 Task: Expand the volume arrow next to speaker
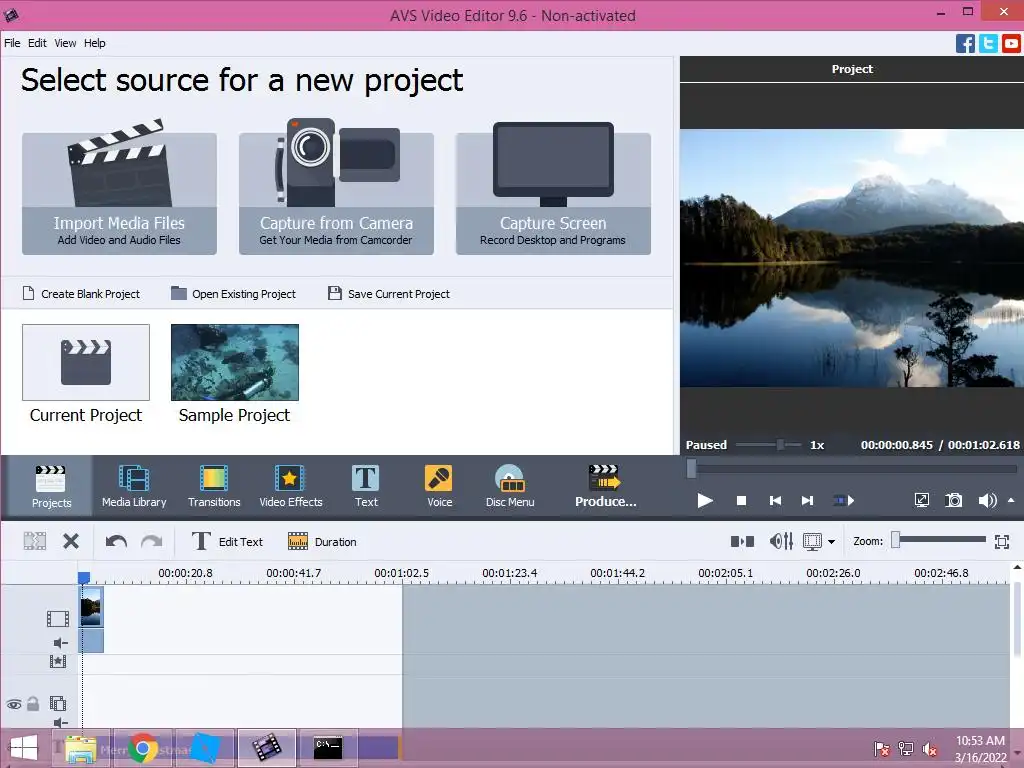coord(1011,501)
